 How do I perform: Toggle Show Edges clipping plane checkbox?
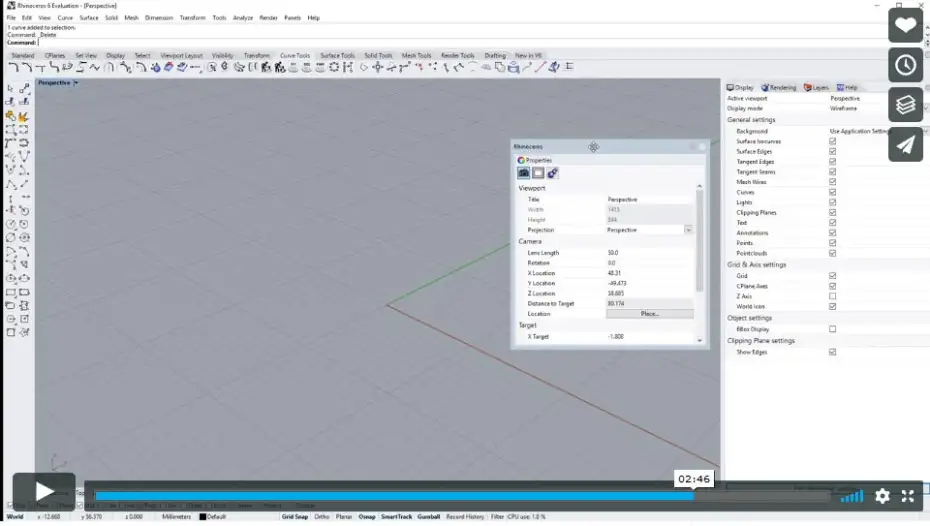833,352
